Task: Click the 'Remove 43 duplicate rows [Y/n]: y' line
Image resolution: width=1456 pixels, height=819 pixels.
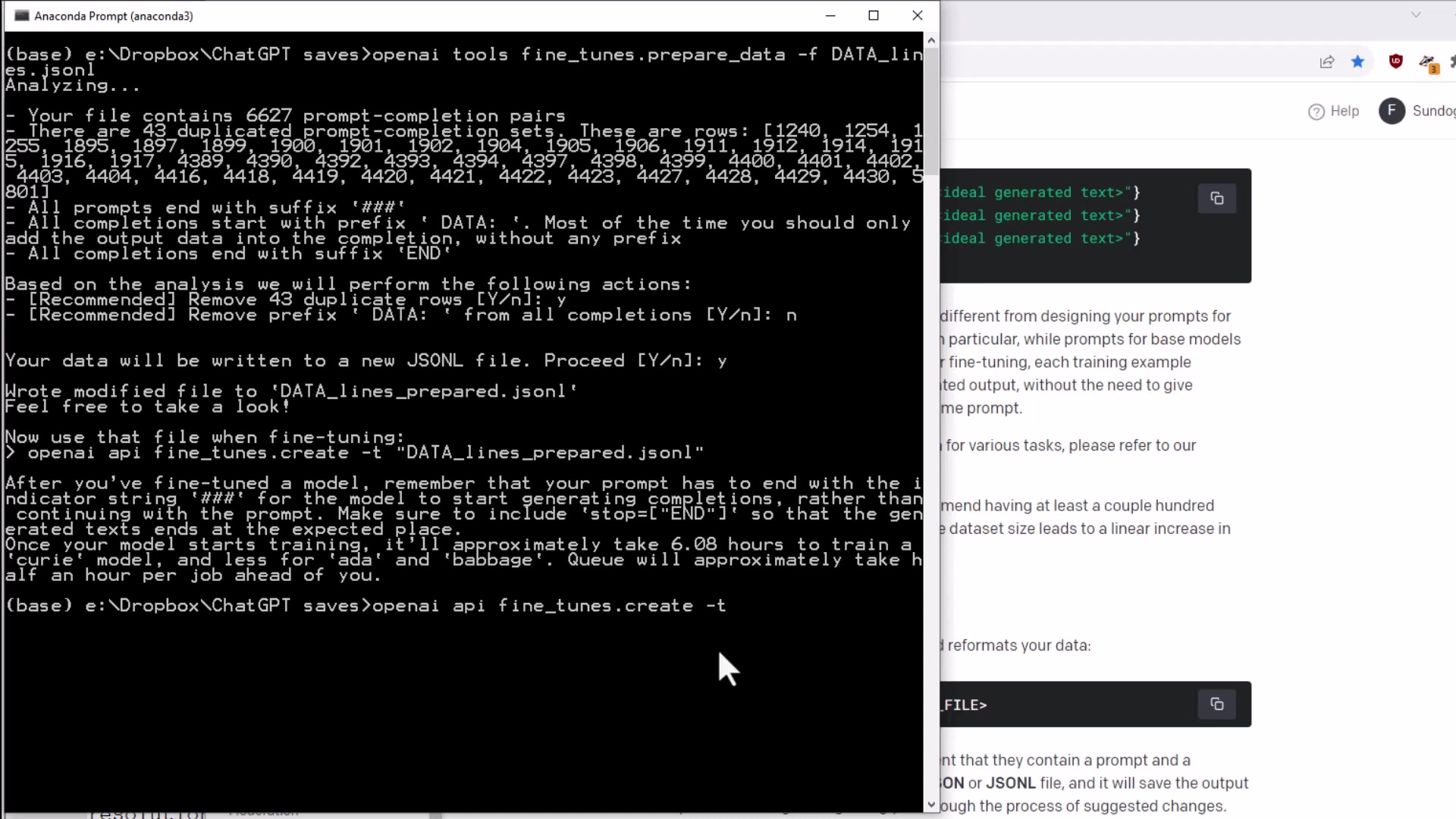Action: pyautogui.click(x=285, y=300)
